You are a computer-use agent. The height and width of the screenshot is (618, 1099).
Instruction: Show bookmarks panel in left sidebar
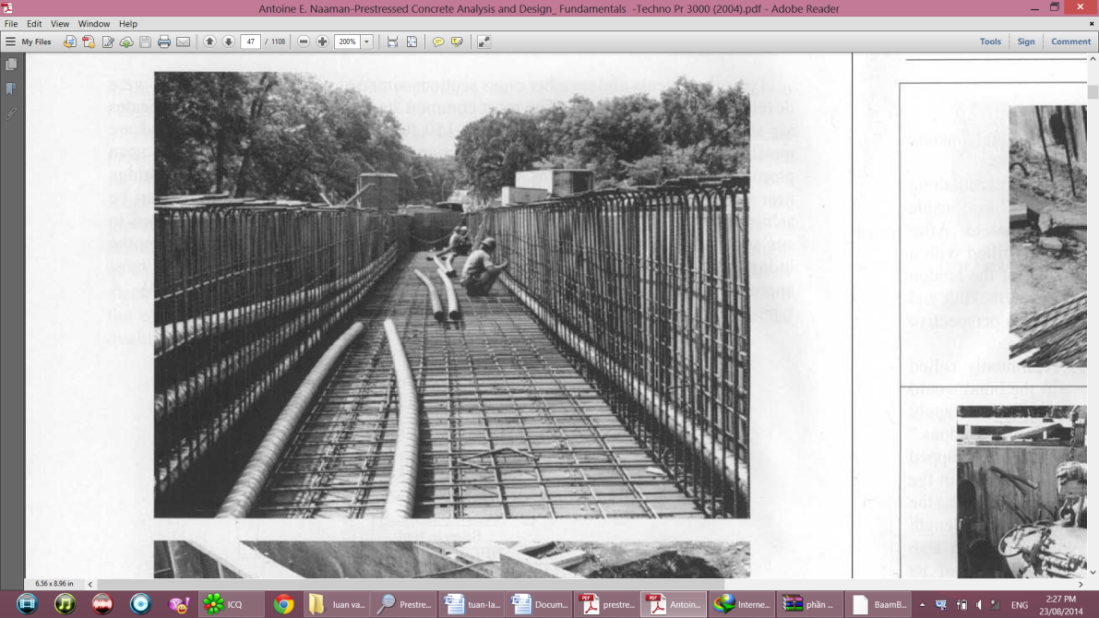pos(11,89)
